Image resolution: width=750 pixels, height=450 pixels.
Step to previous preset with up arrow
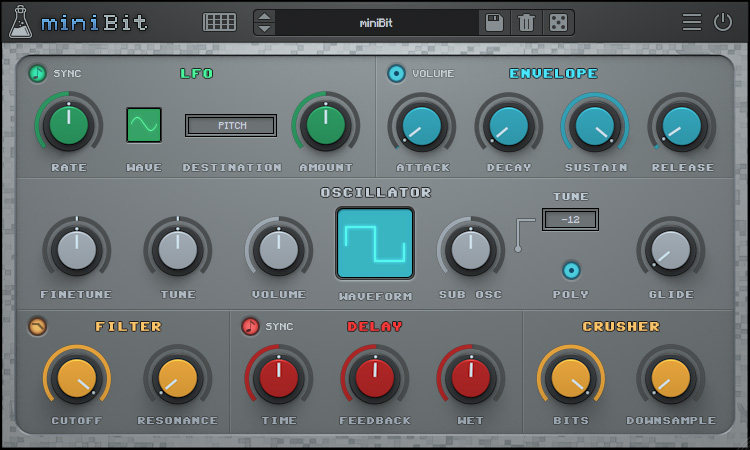tap(265, 17)
